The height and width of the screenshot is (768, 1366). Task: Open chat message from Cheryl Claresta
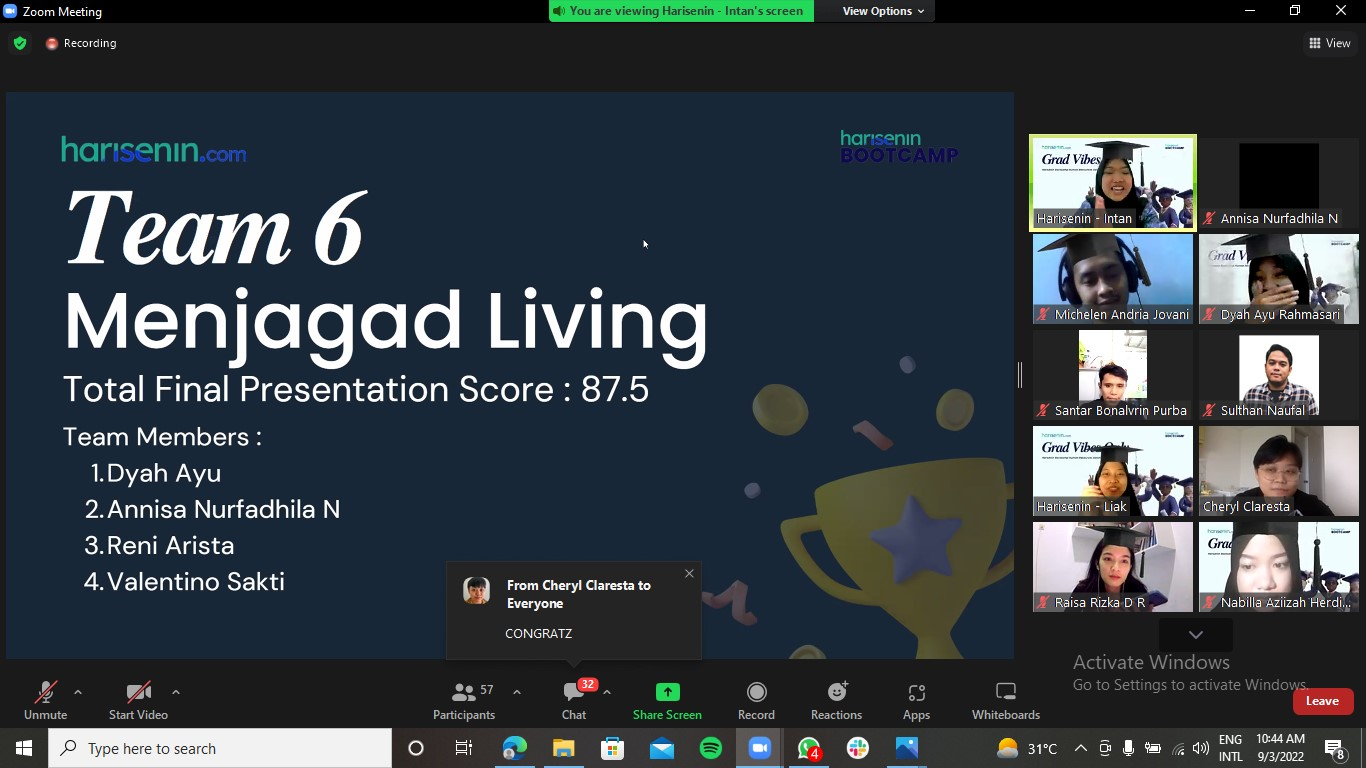pos(573,610)
